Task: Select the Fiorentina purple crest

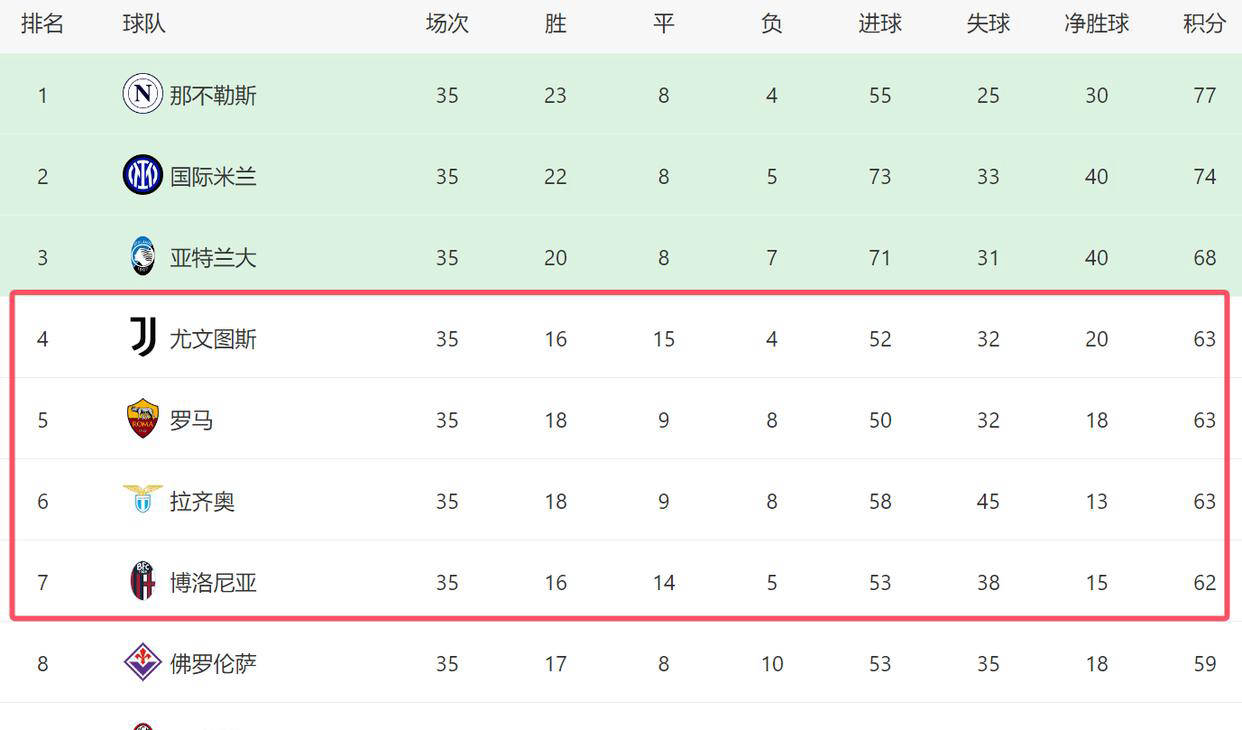Action: pos(142,662)
